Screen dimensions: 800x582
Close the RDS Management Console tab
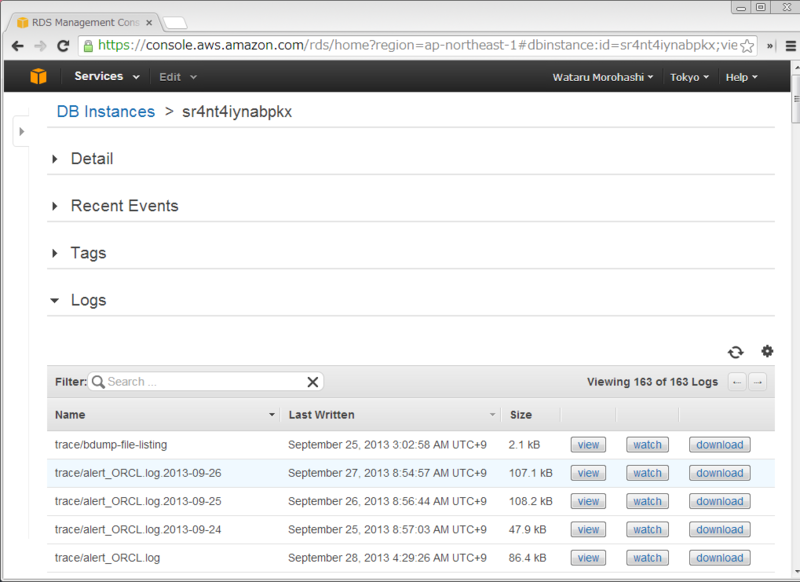click(149, 23)
